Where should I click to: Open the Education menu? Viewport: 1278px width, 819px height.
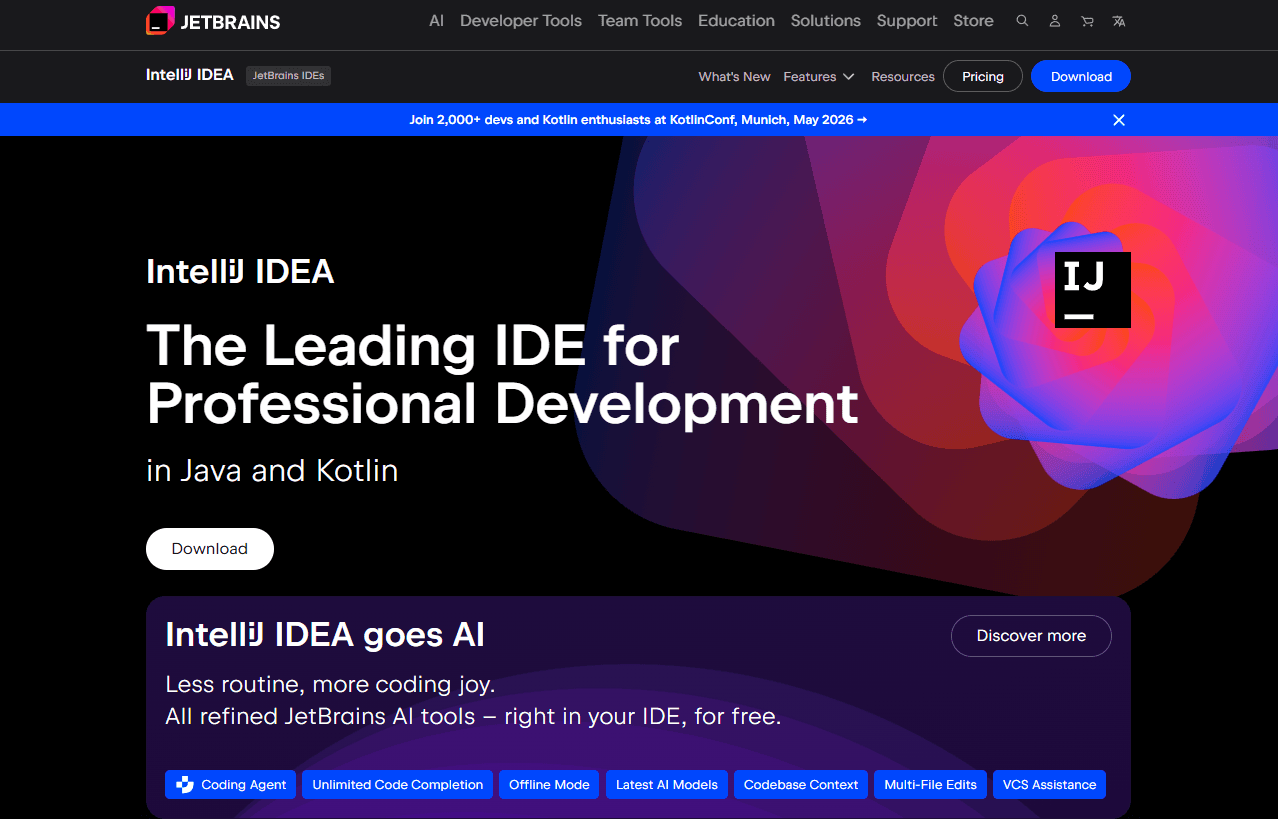pos(736,21)
